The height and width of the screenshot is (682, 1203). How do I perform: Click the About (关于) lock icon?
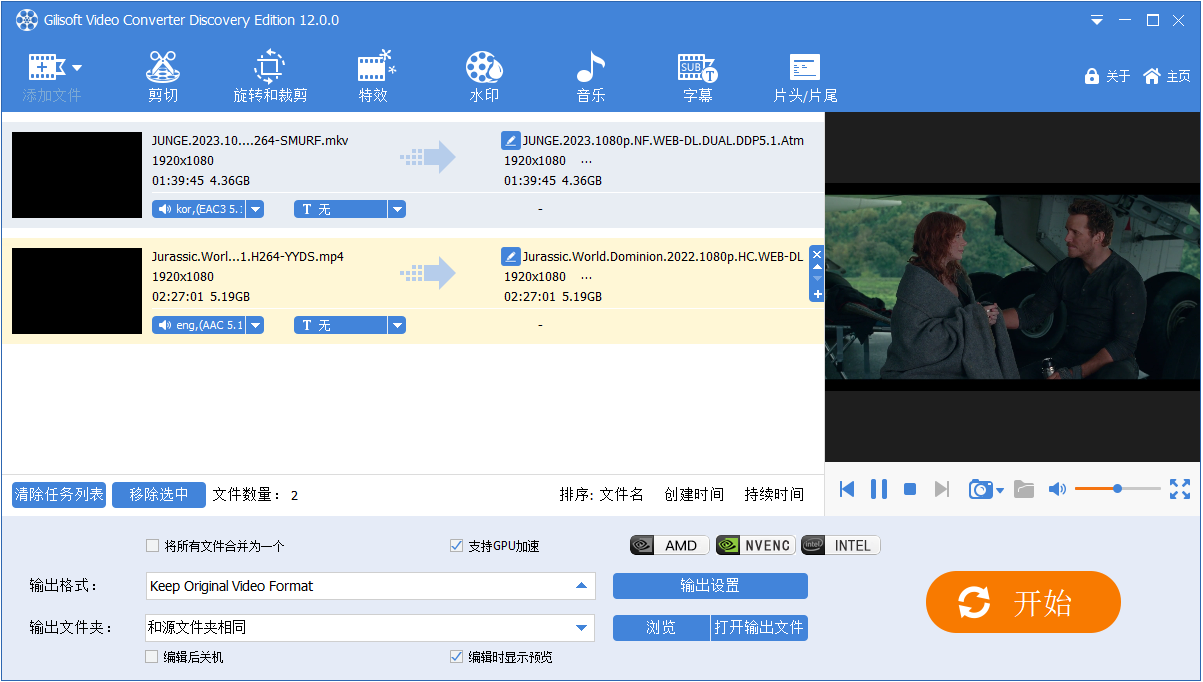pos(1092,76)
